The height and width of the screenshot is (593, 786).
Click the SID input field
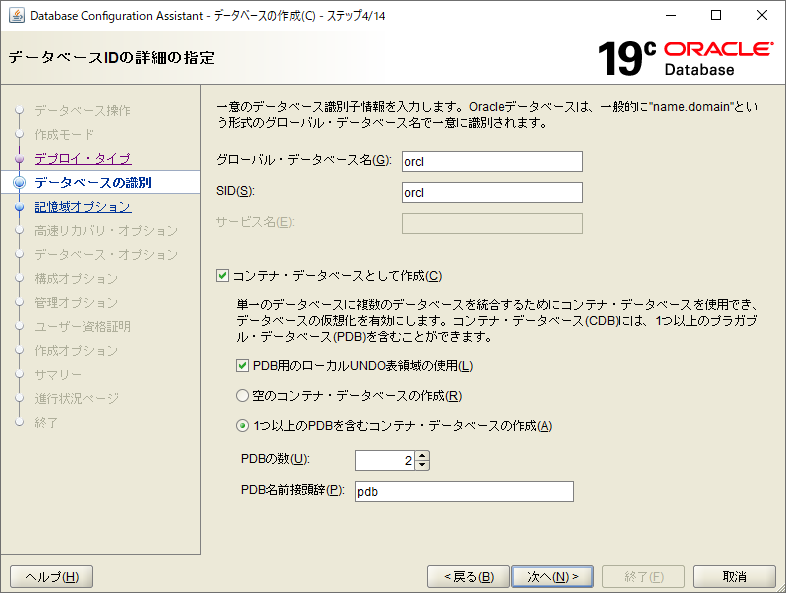click(492, 192)
